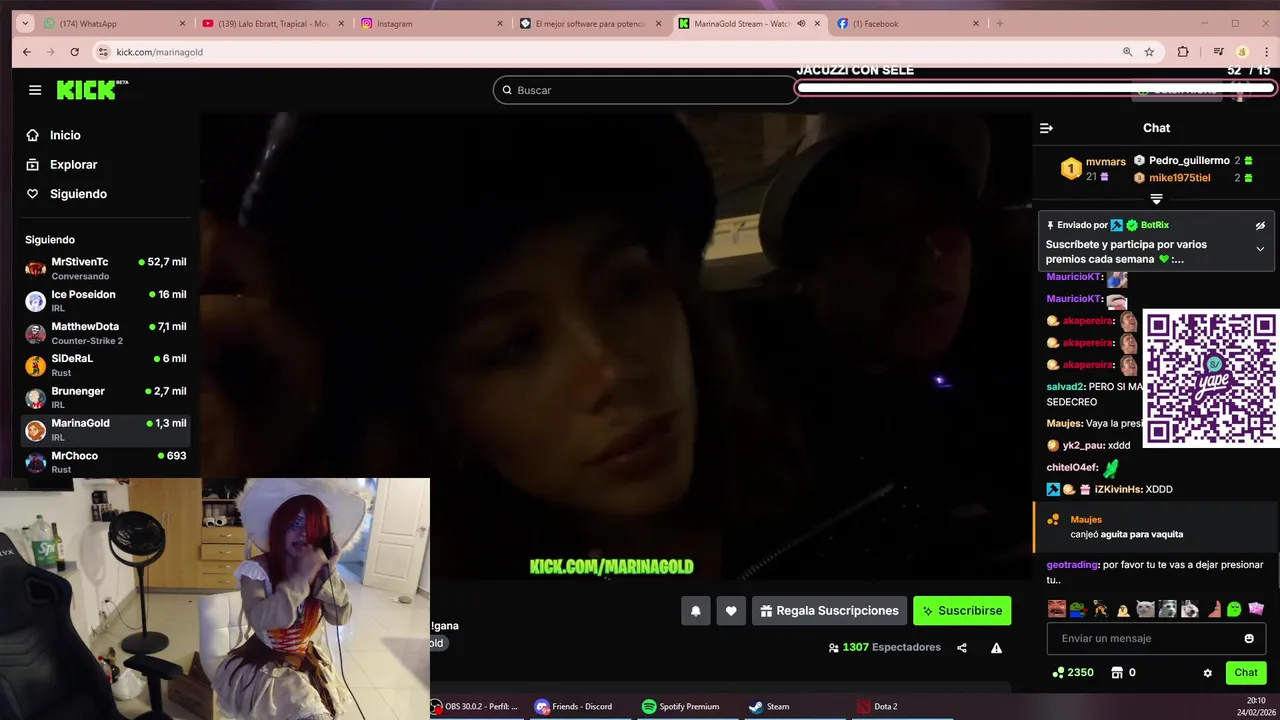
Task: Click mike1975tiel in leaderboard
Action: pos(1180,178)
